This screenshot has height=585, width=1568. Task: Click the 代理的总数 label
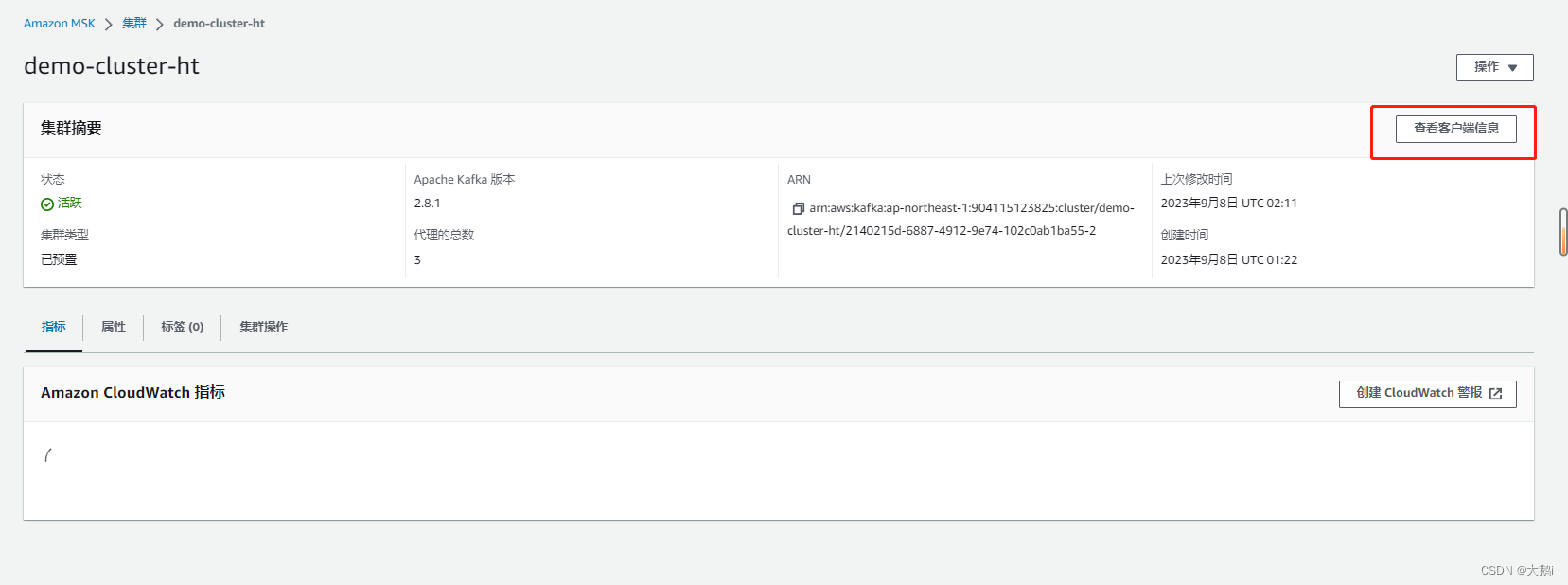tap(444, 236)
